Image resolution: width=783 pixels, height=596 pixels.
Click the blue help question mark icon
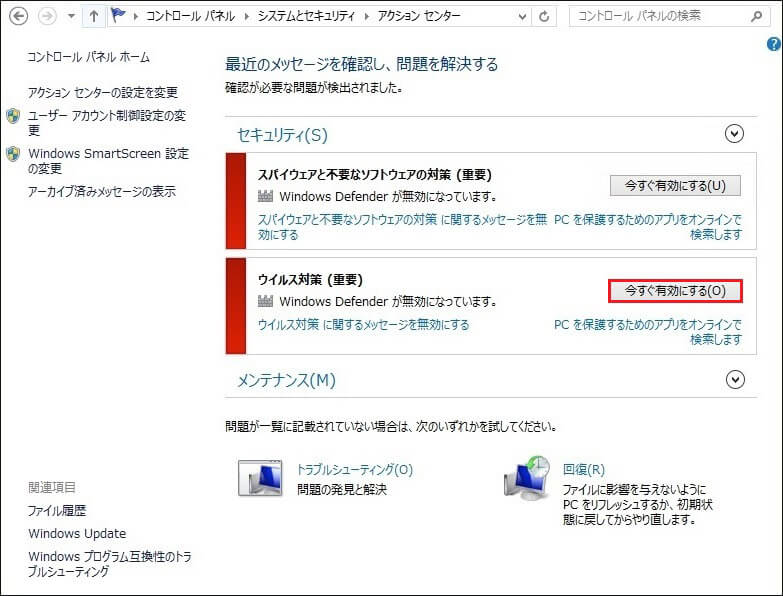[773, 44]
